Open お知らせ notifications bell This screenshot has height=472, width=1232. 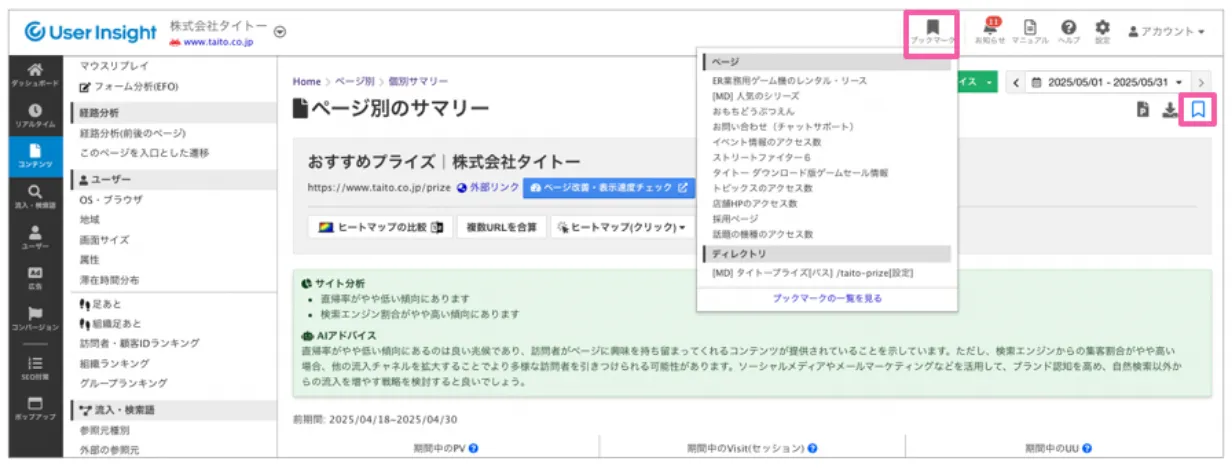pos(990,32)
